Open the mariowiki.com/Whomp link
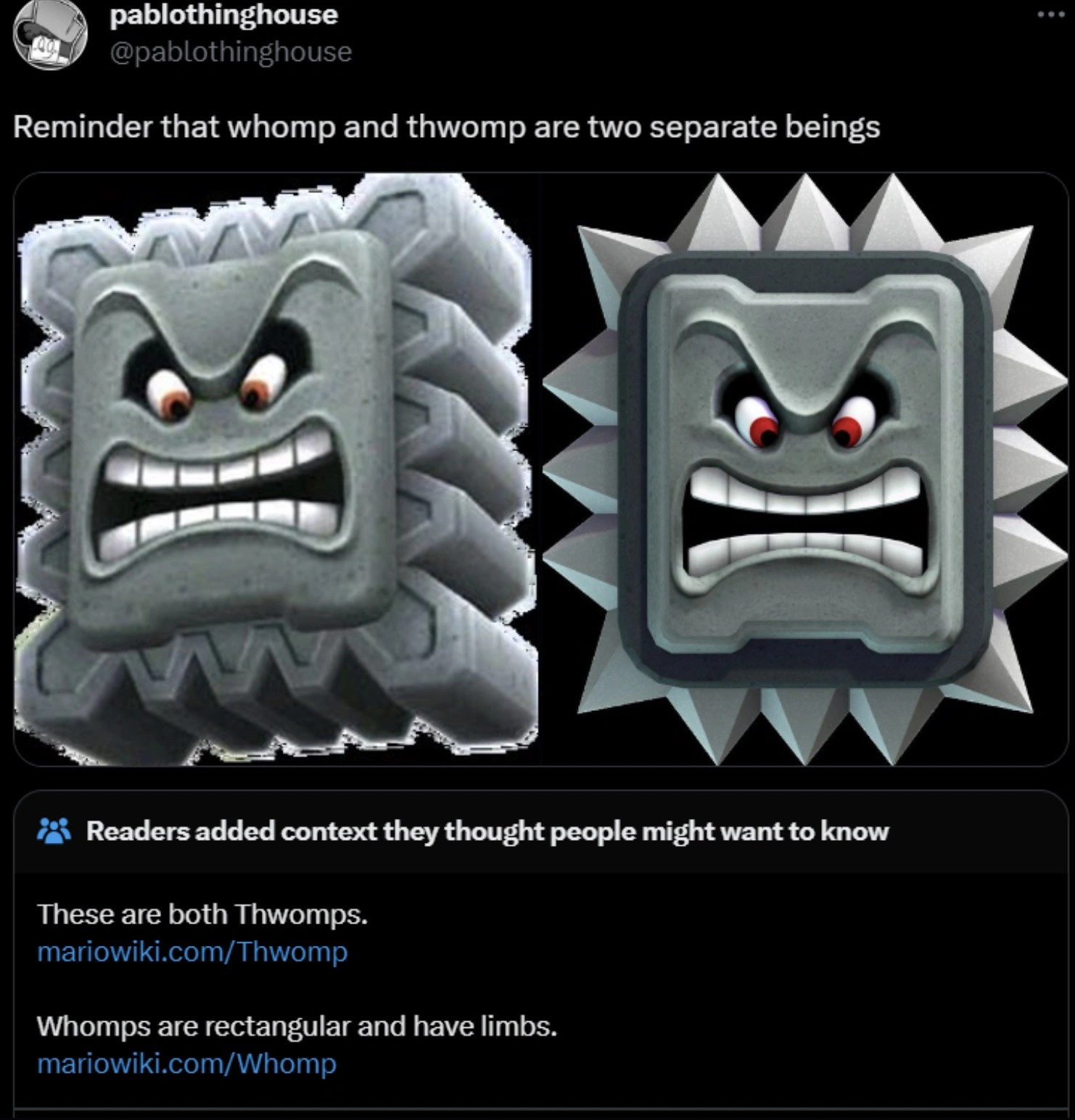This screenshot has height=1120, width=1075. pos(186,1063)
